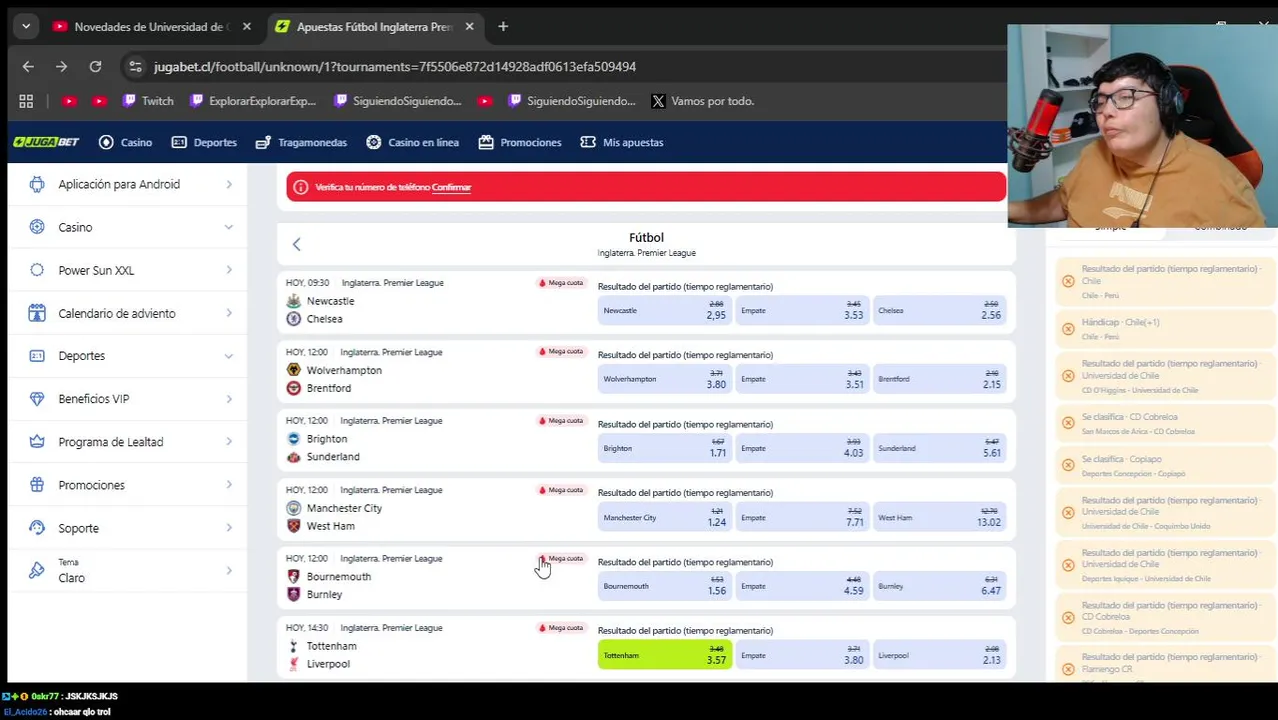The height and width of the screenshot is (720, 1278).
Task: Click the Promociones gift icon in top nav
Action: pos(486,142)
